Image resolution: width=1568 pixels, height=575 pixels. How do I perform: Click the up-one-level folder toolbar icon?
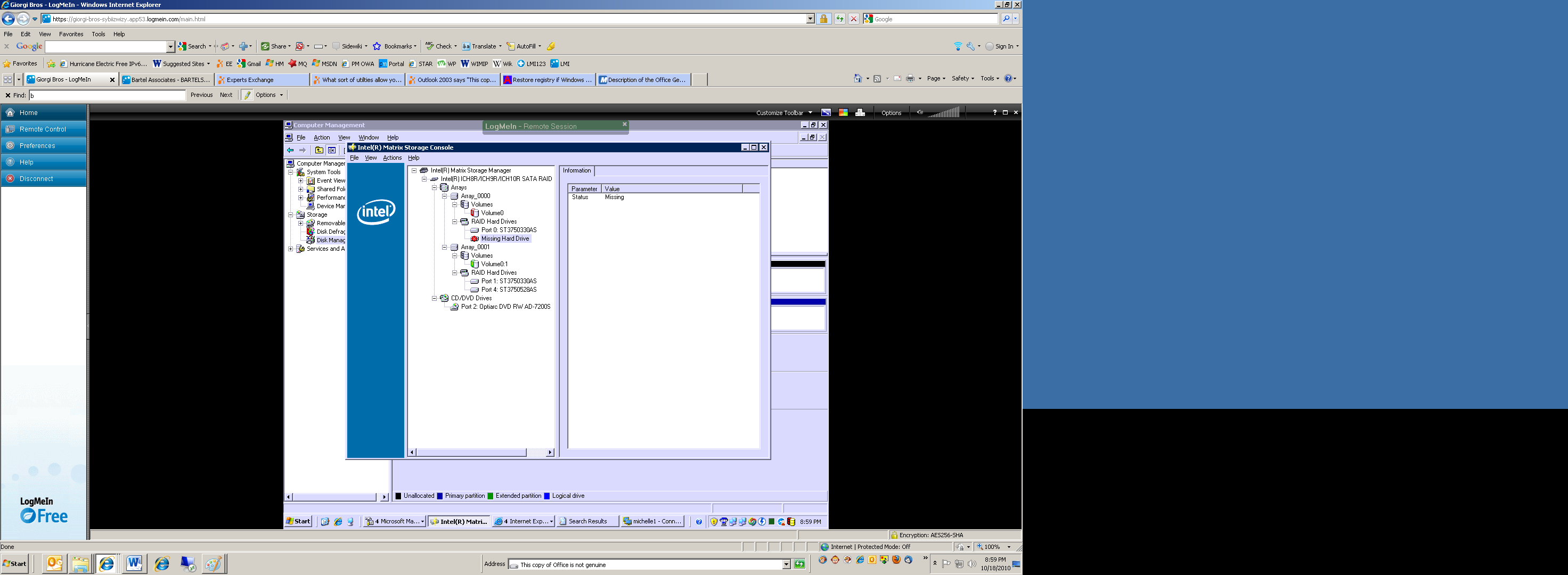(x=318, y=150)
